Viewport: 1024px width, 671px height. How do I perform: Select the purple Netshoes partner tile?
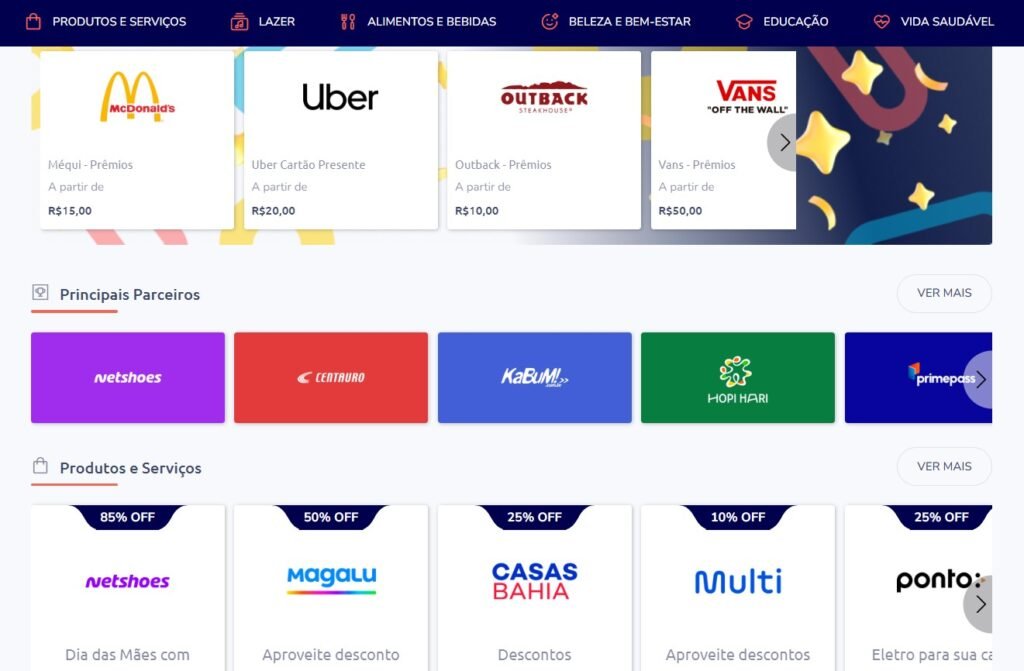tap(128, 378)
